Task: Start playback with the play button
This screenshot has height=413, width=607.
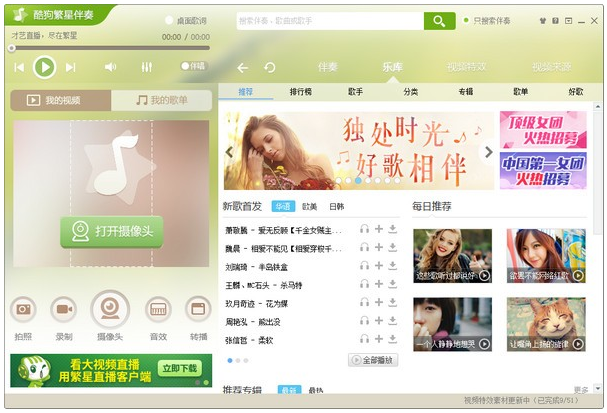Action: tap(45, 67)
